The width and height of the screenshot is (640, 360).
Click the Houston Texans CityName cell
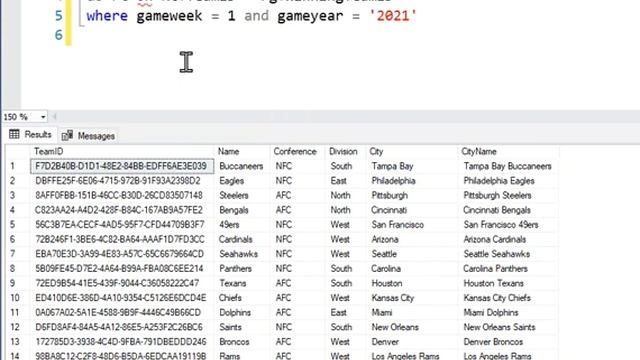(x=509, y=283)
